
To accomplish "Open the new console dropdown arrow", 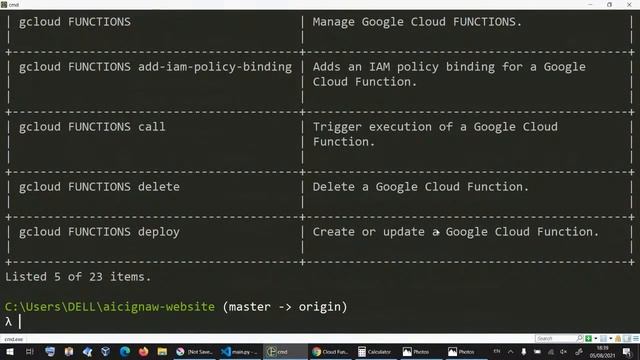I will coord(596,338).
